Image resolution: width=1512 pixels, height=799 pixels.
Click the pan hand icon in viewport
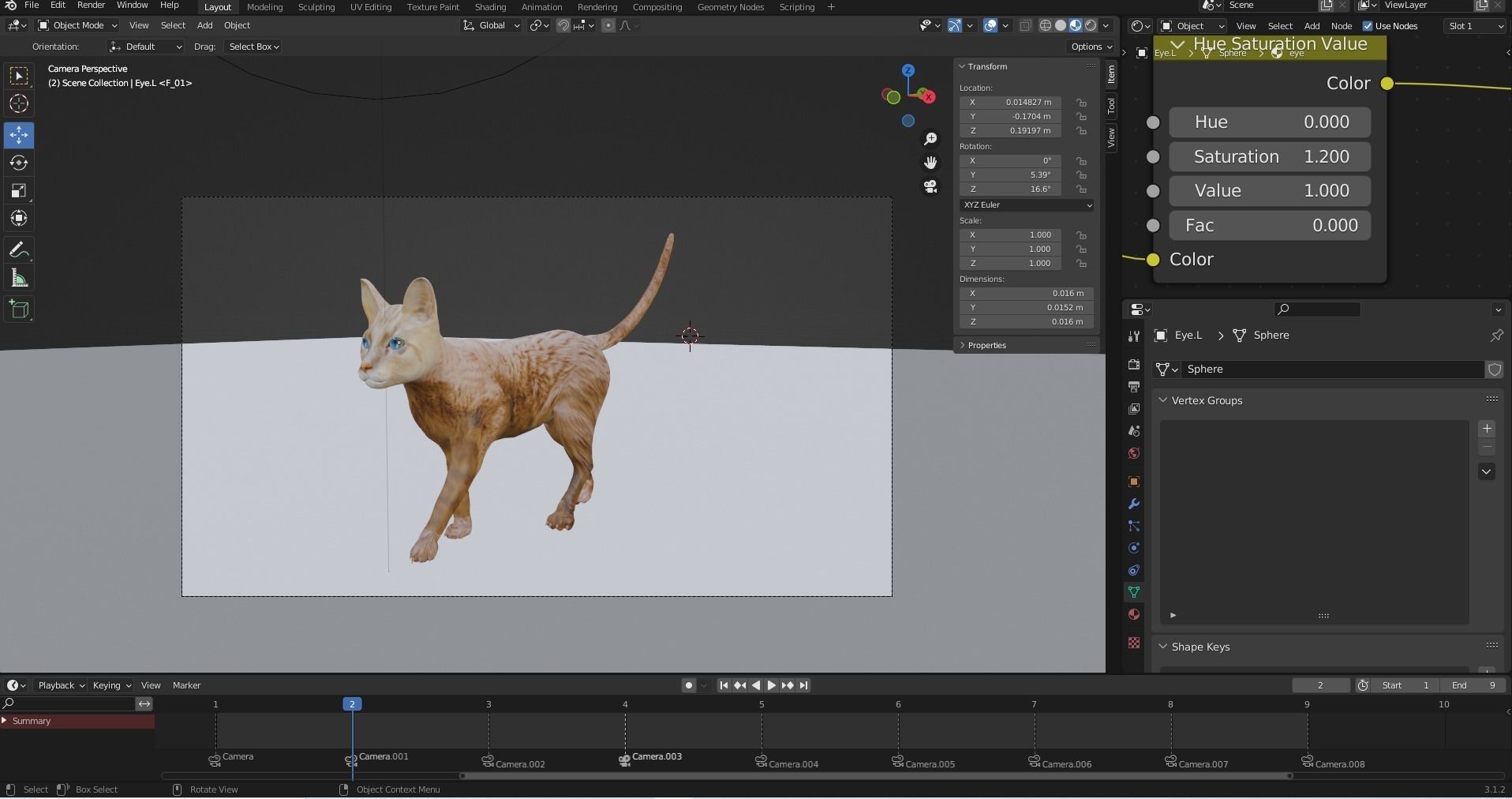click(x=930, y=163)
